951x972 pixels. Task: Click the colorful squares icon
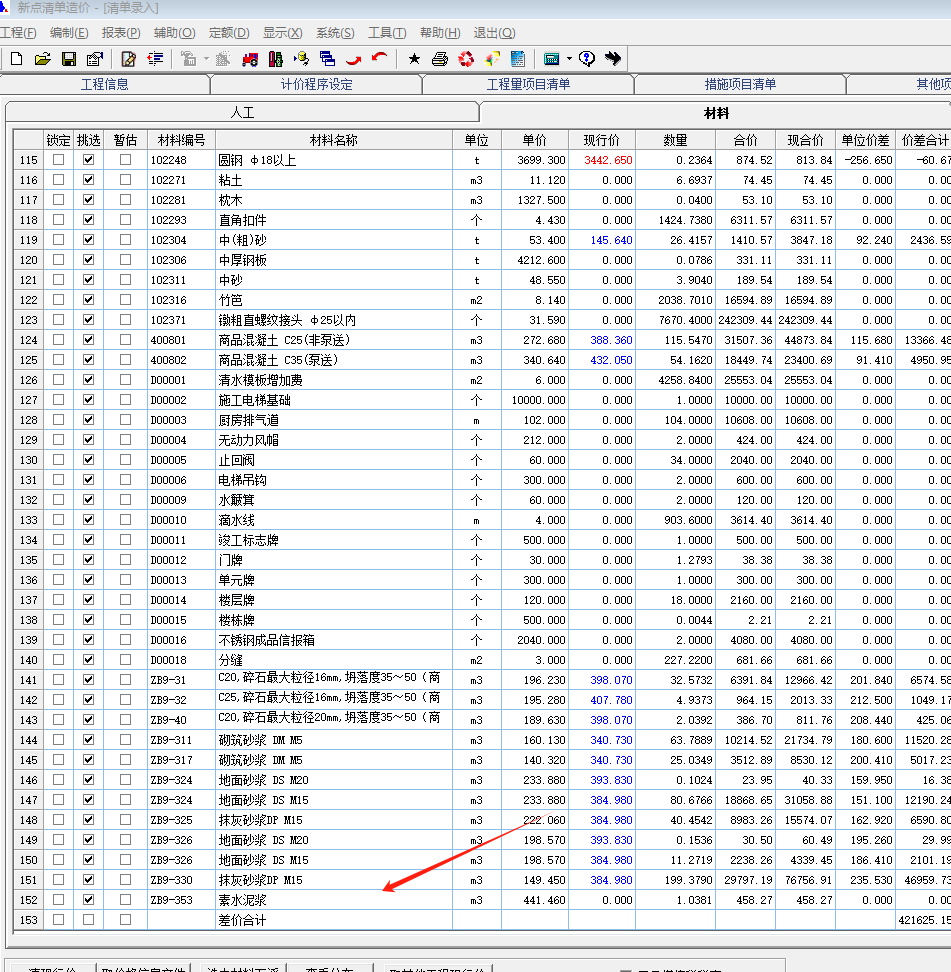coord(492,59)
